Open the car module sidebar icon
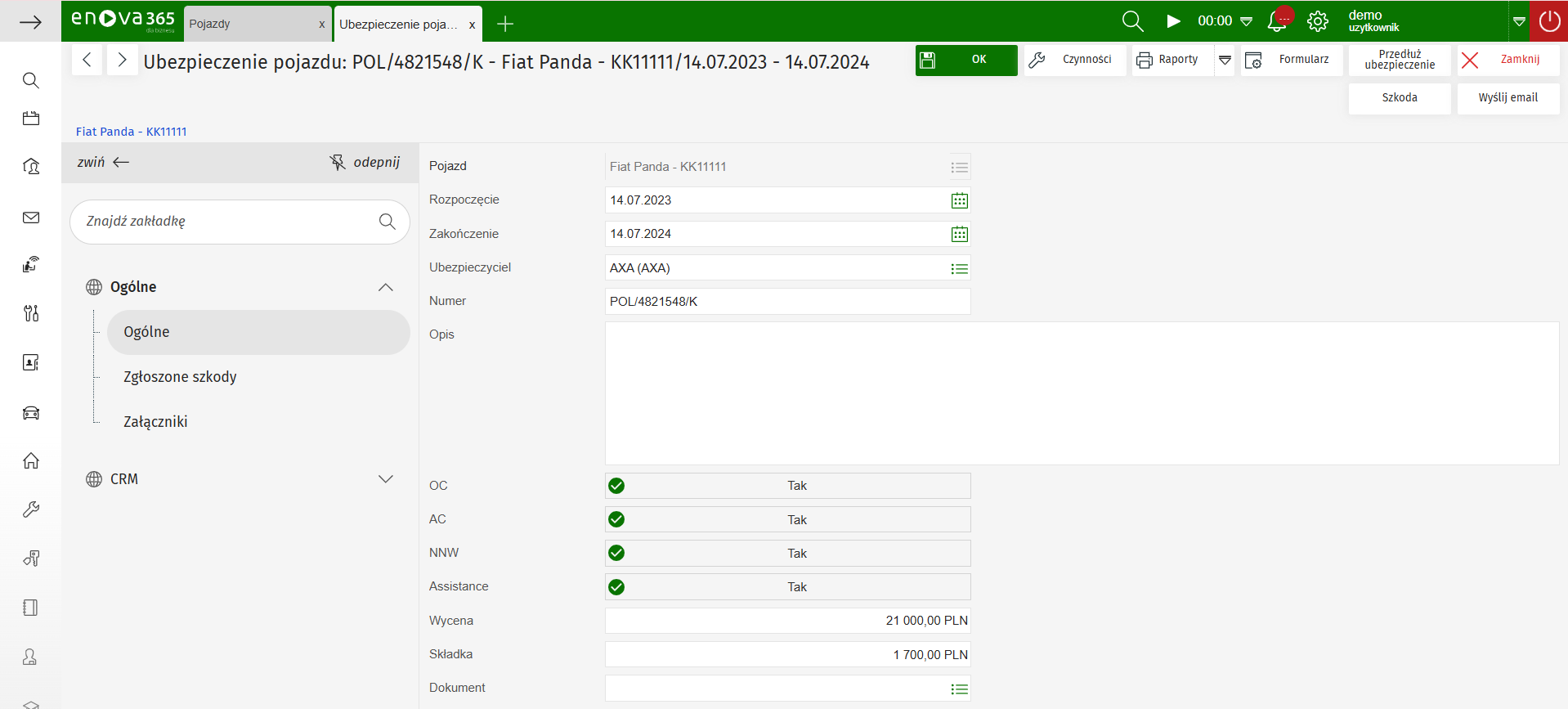 [31, 413]
